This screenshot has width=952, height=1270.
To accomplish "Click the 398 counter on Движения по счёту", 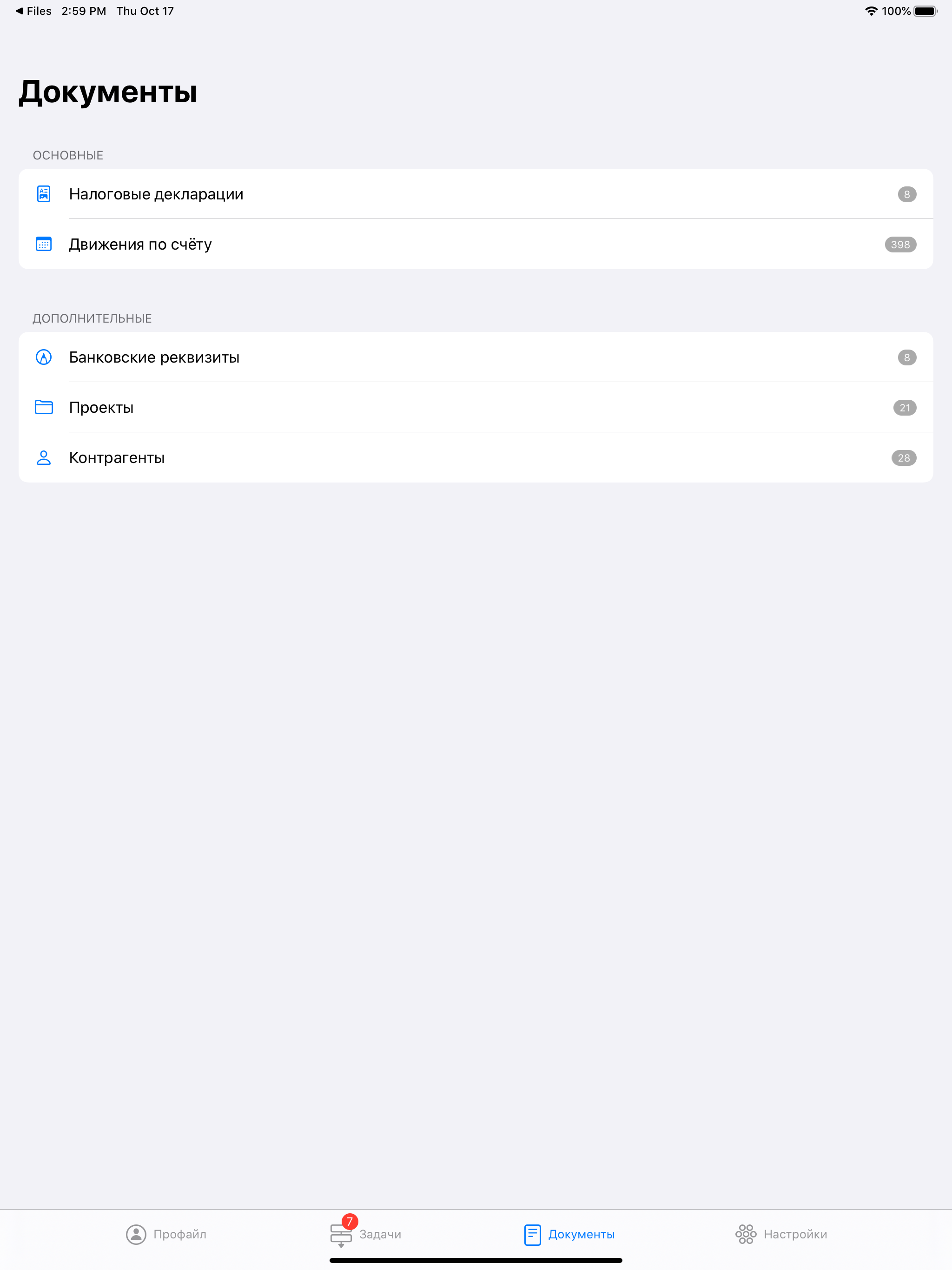I will (900, 244).
